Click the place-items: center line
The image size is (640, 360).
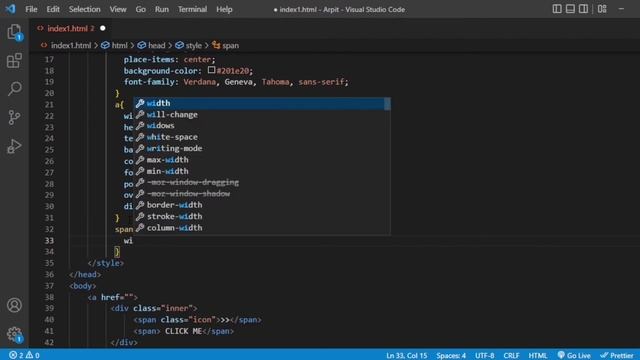[169, 59]
